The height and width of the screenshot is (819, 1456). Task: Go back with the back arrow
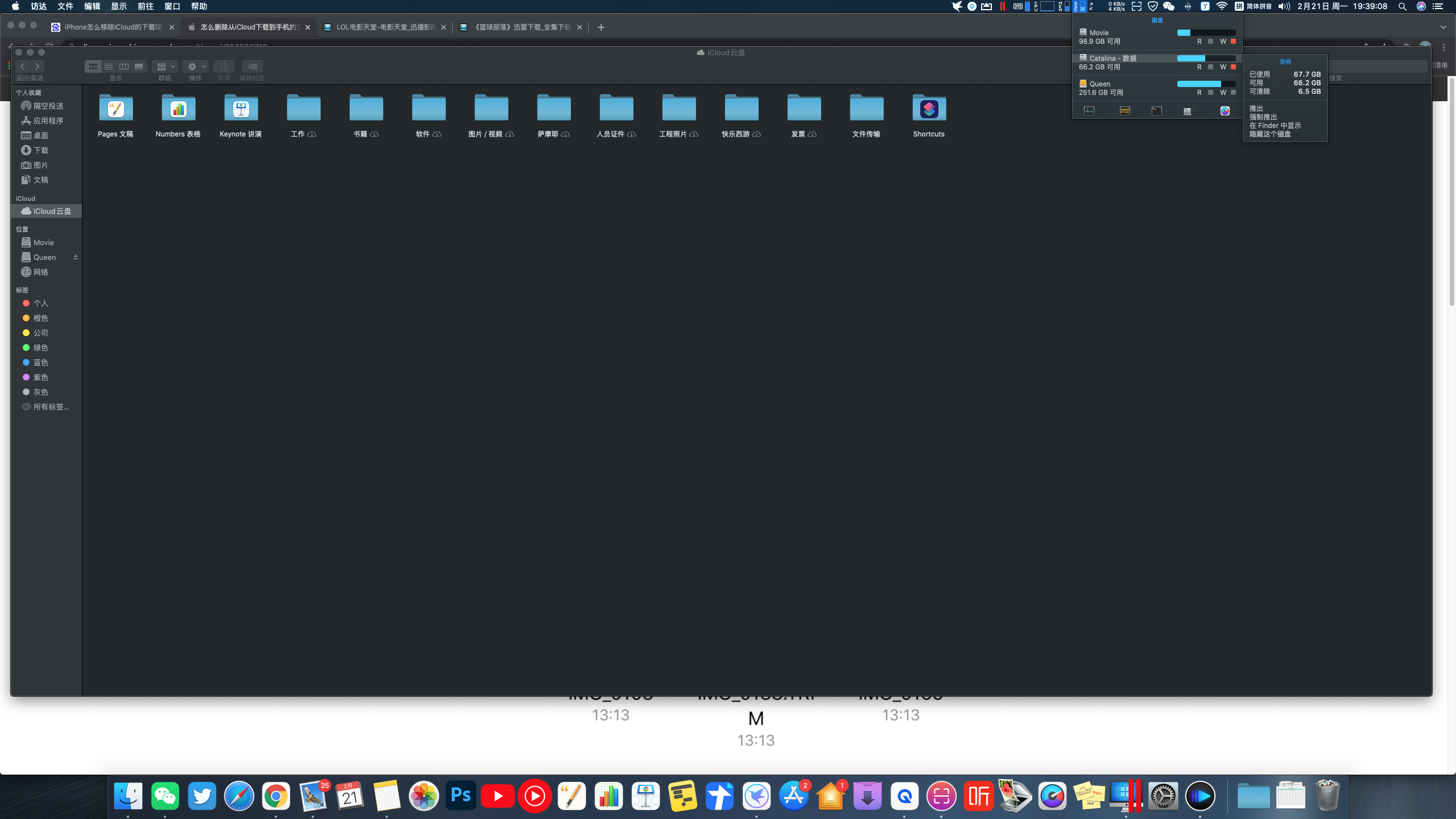point(23,67)
